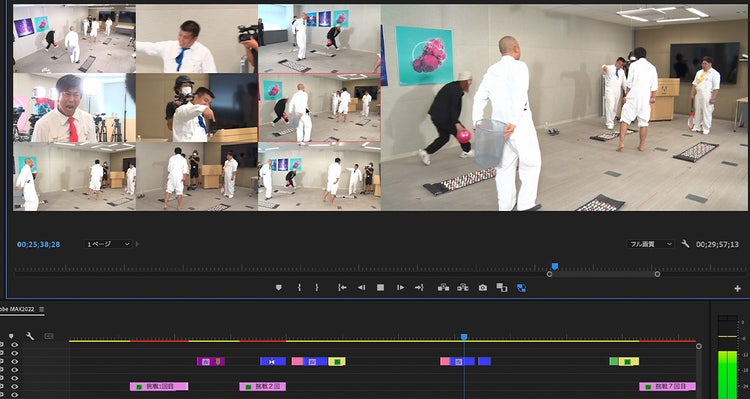This screenshot has height=399, width=750.
Task: Add a marker in the program monitor
Action: 278,288
